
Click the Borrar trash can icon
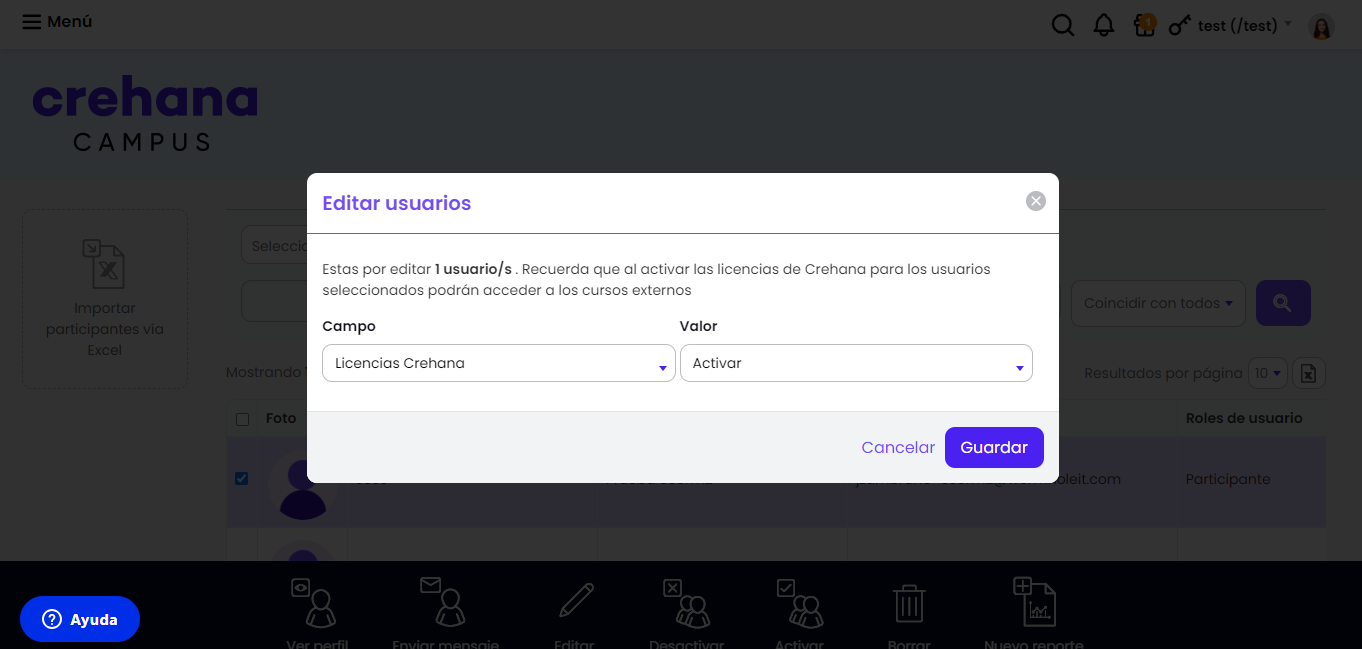pos(909,603)
